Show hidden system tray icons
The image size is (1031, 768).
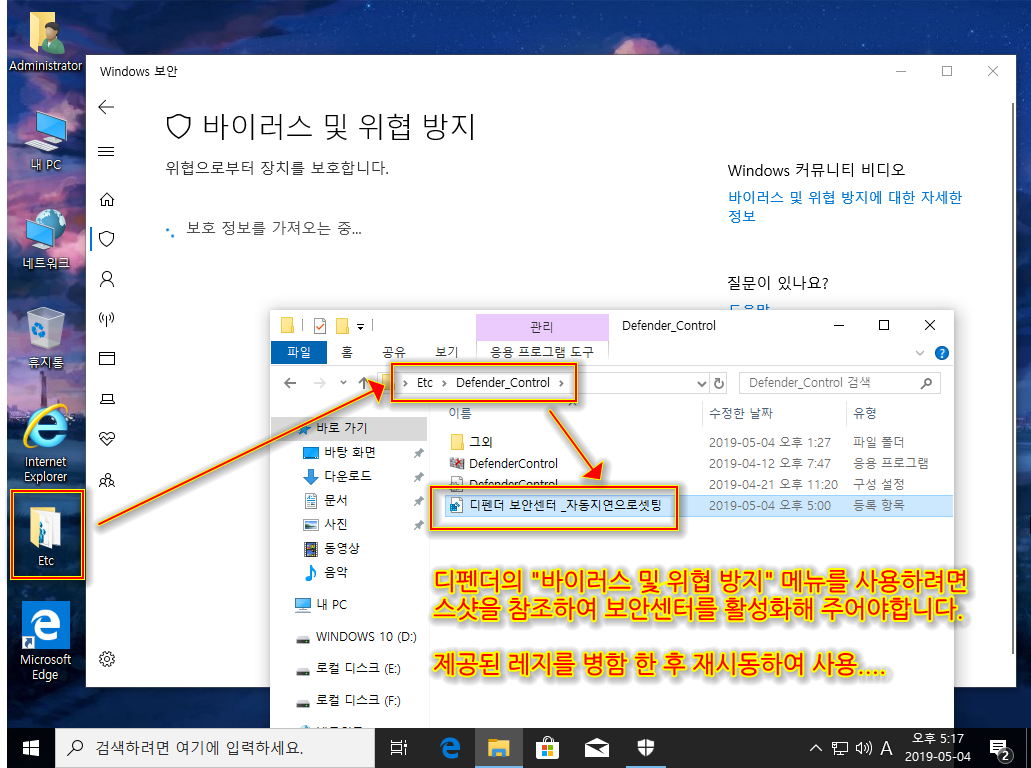click(x=815, y=748)
